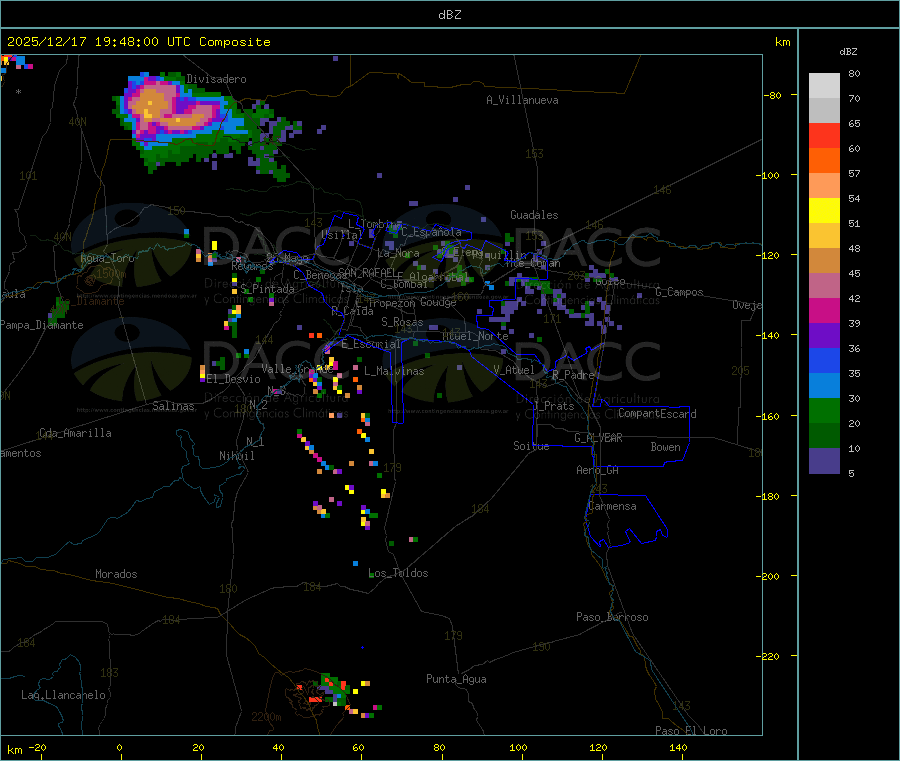Click the red 65-60 dBZ legend swatch
Screen dimensions: 900x761
click(x=824, y=135)
